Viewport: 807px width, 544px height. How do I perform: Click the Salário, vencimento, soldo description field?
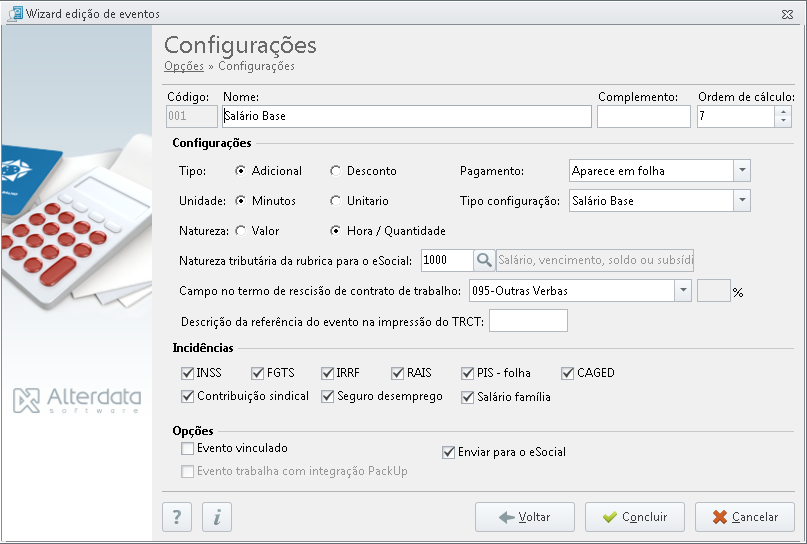[x=594, y=260]
